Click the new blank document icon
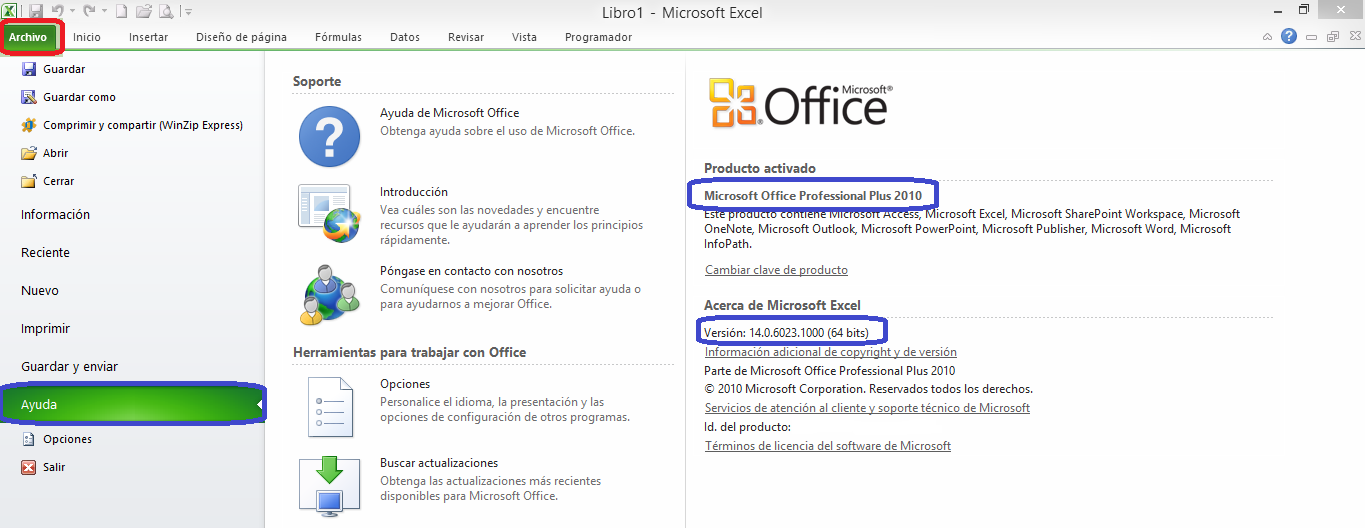 click(x=122, y=11)
